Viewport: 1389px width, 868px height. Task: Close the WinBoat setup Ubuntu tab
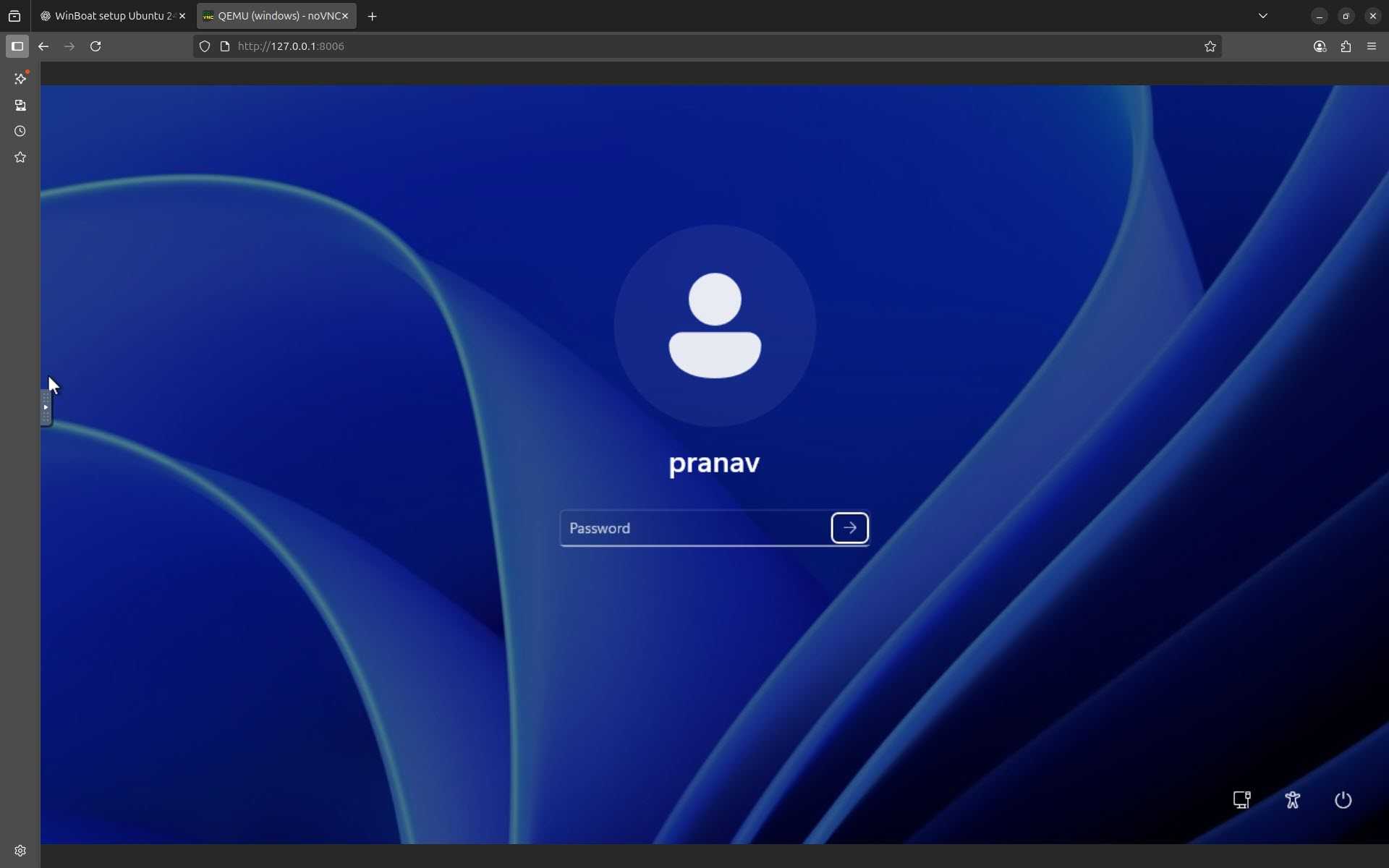point(182,16)
